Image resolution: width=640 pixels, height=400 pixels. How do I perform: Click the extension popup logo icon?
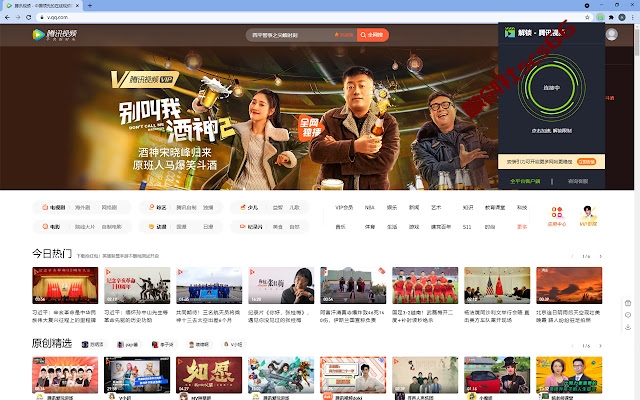point(510,32)
